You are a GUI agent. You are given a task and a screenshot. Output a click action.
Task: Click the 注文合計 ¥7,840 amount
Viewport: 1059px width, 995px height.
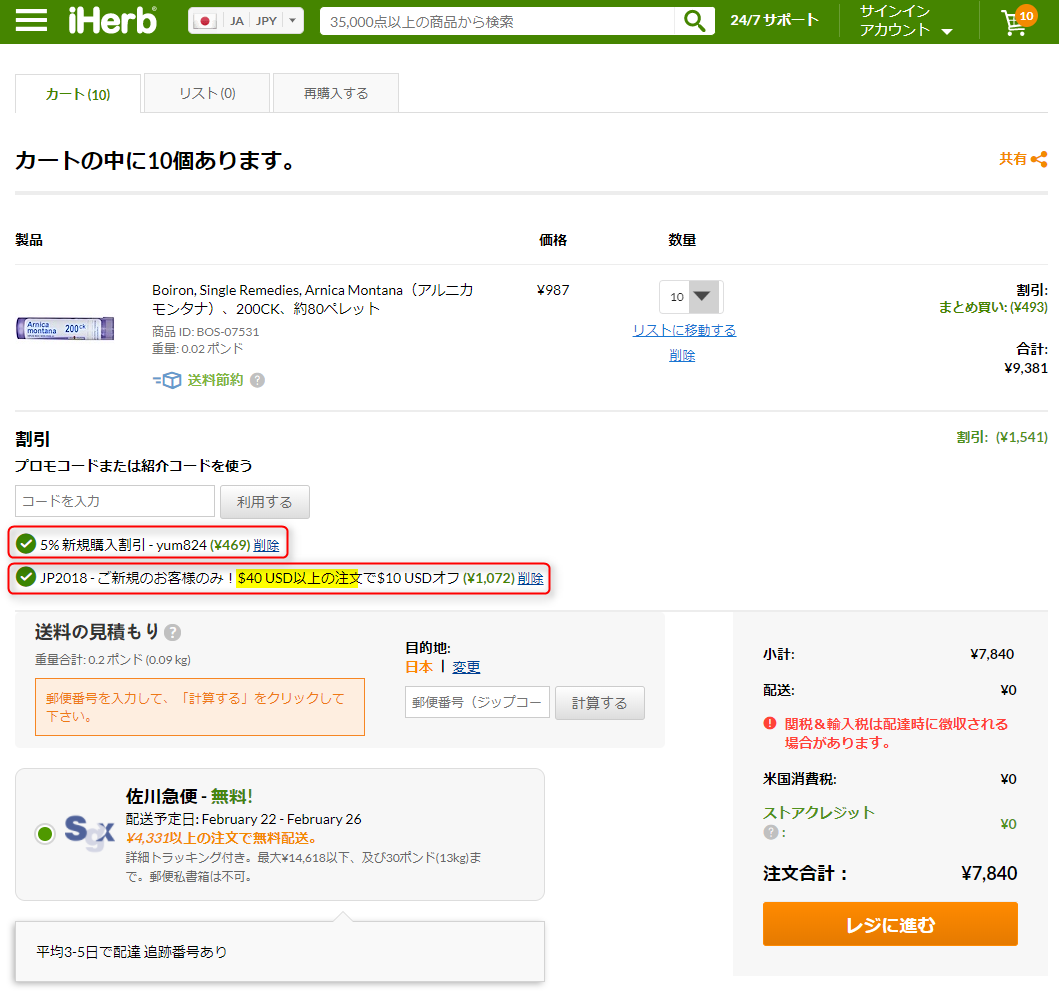[989, 873]
